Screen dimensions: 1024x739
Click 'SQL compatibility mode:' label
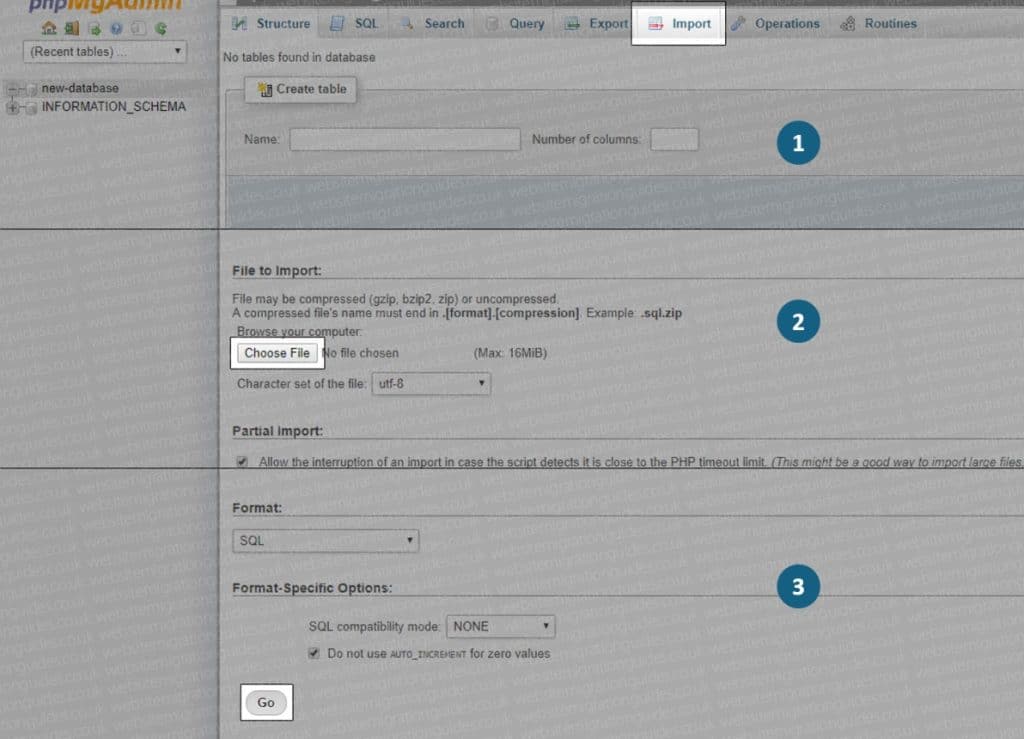tap(375, 627)
